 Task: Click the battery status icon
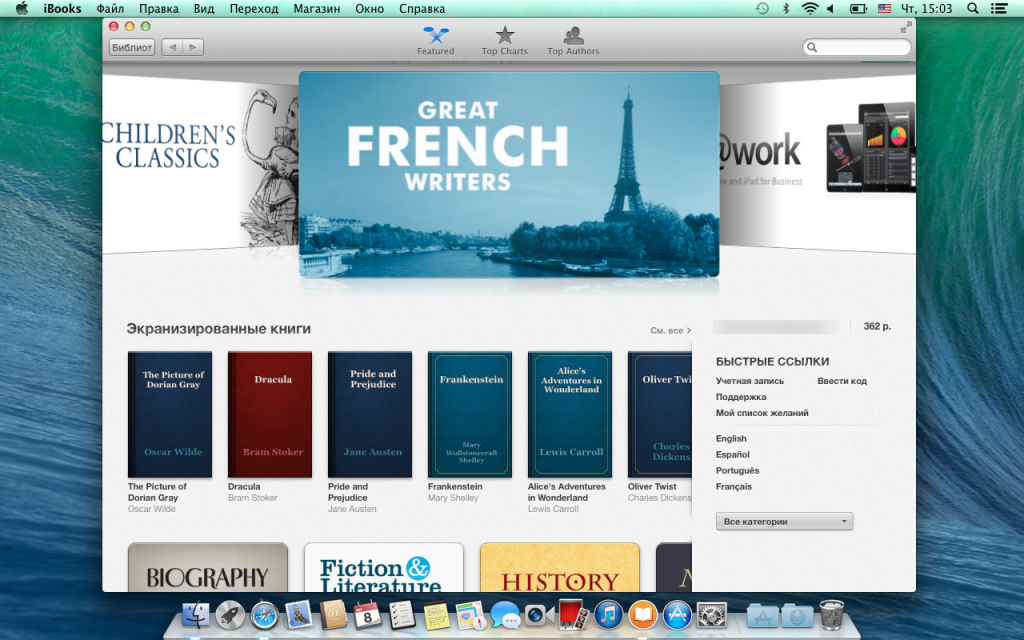857,8
